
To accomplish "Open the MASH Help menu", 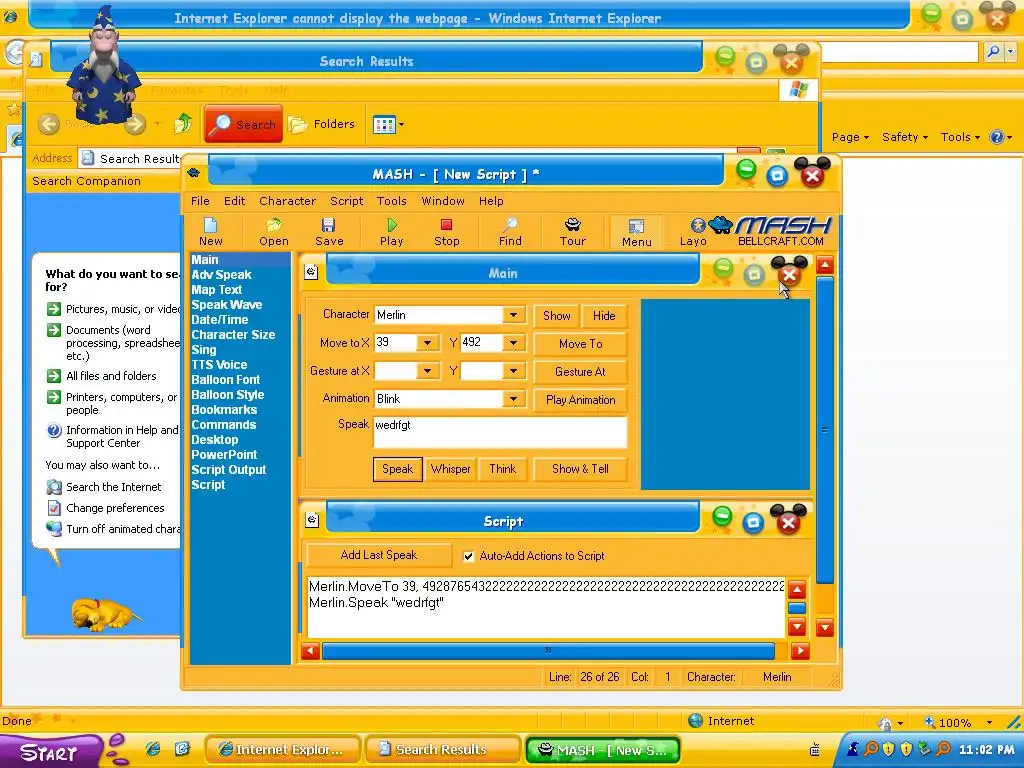I will [491, 201].
